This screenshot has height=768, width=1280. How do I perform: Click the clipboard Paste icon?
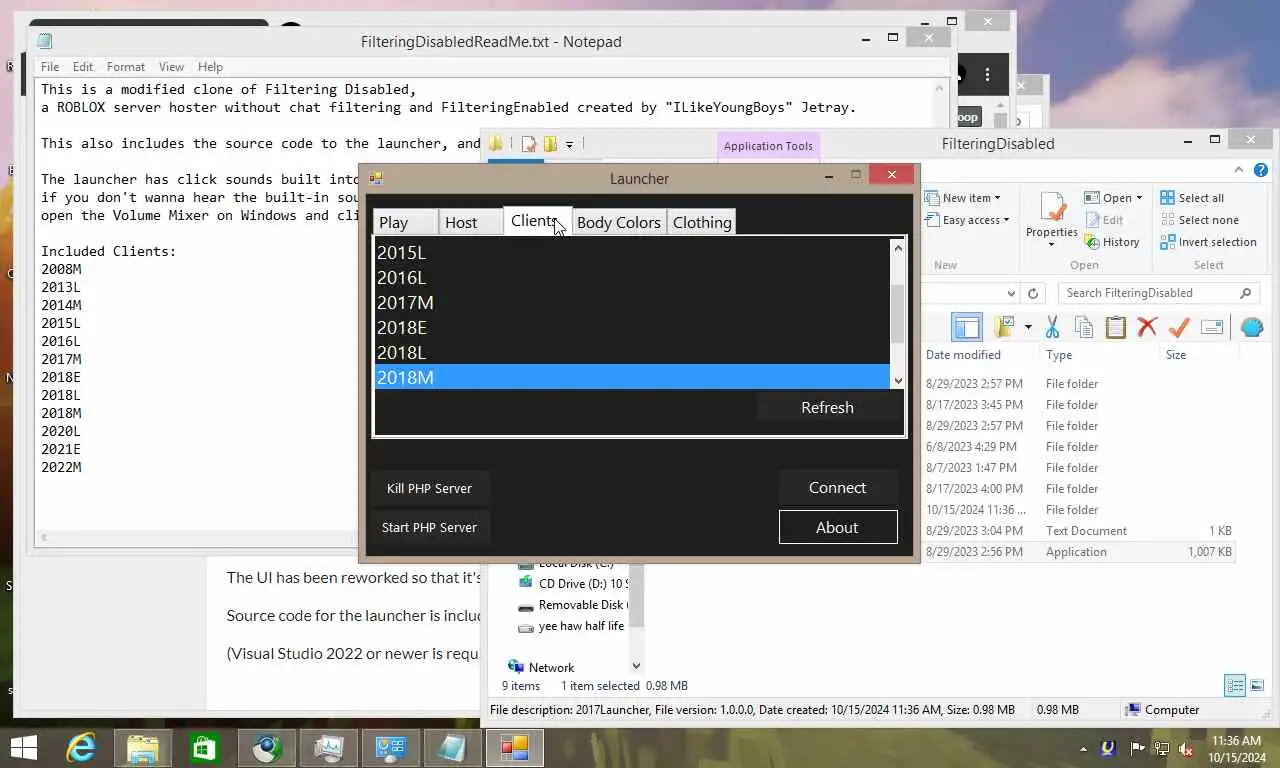click(1116, 327)
